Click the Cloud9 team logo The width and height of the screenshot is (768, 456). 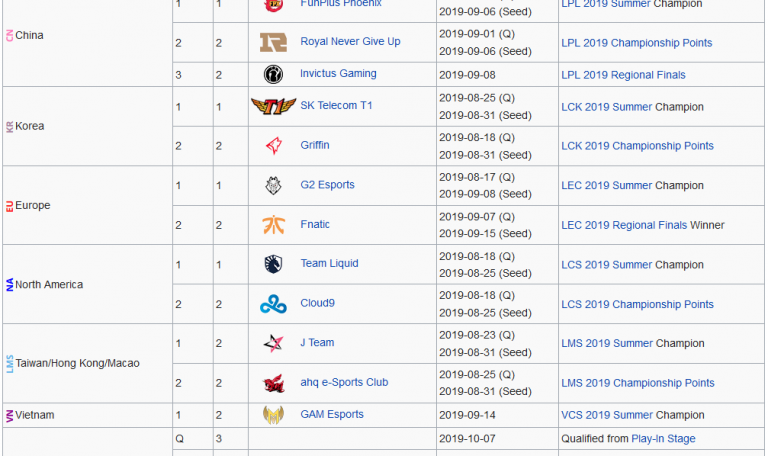coord(273,304)
